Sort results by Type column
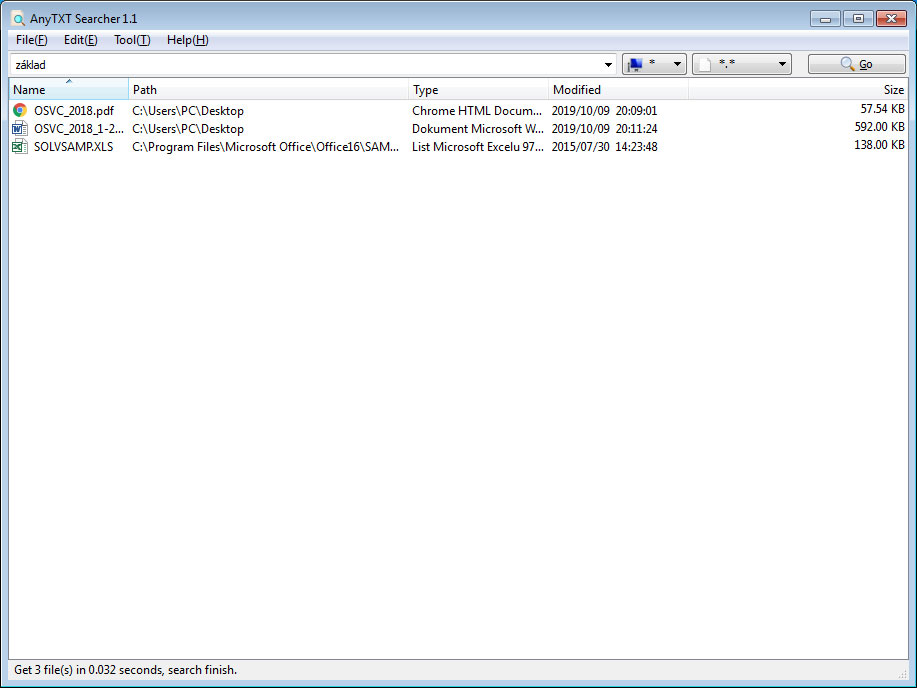The height and width of the screenshot is (688, 917). point(478,90)
